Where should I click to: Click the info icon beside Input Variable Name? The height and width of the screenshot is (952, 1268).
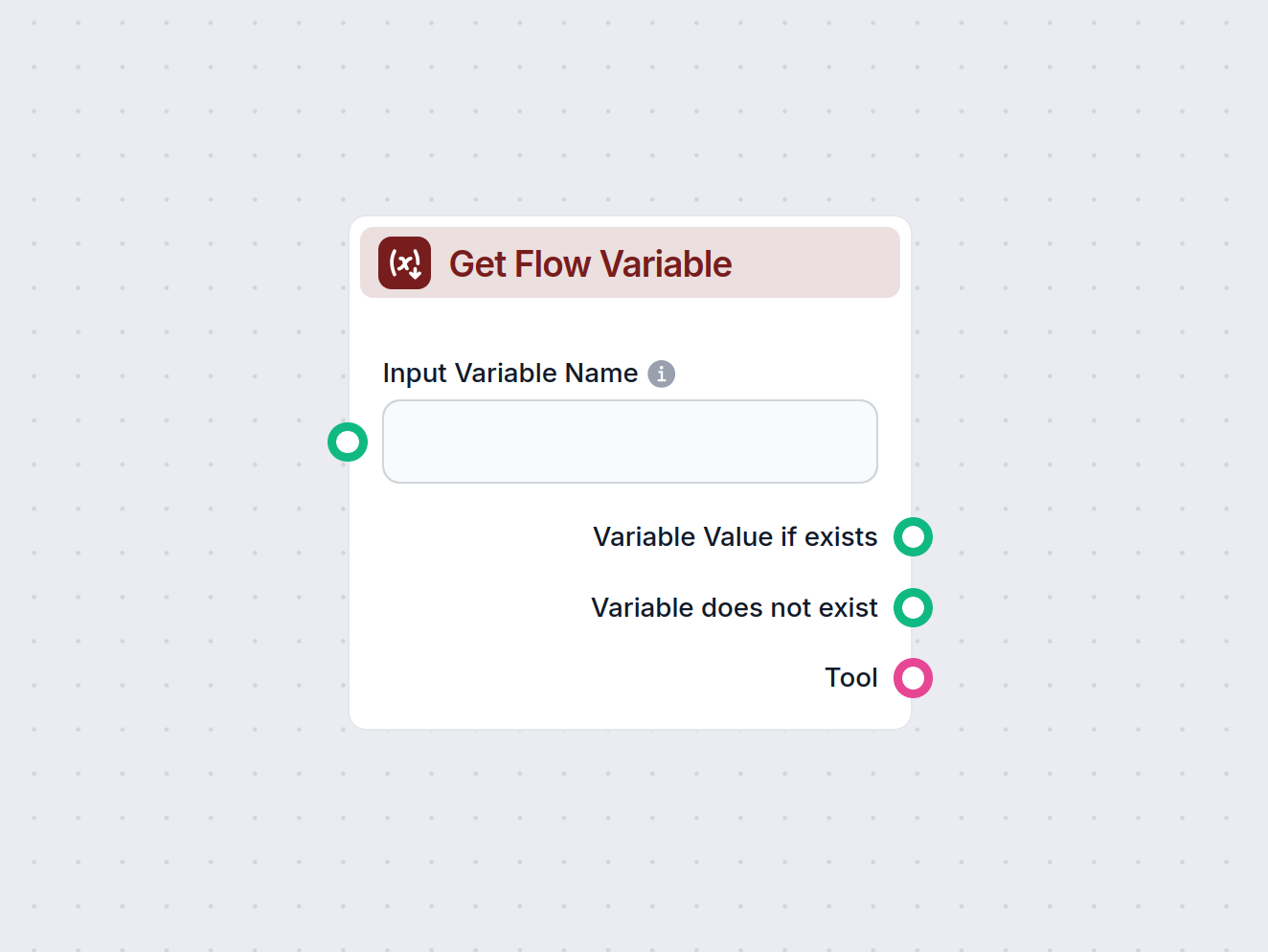(x=661, y=374)
